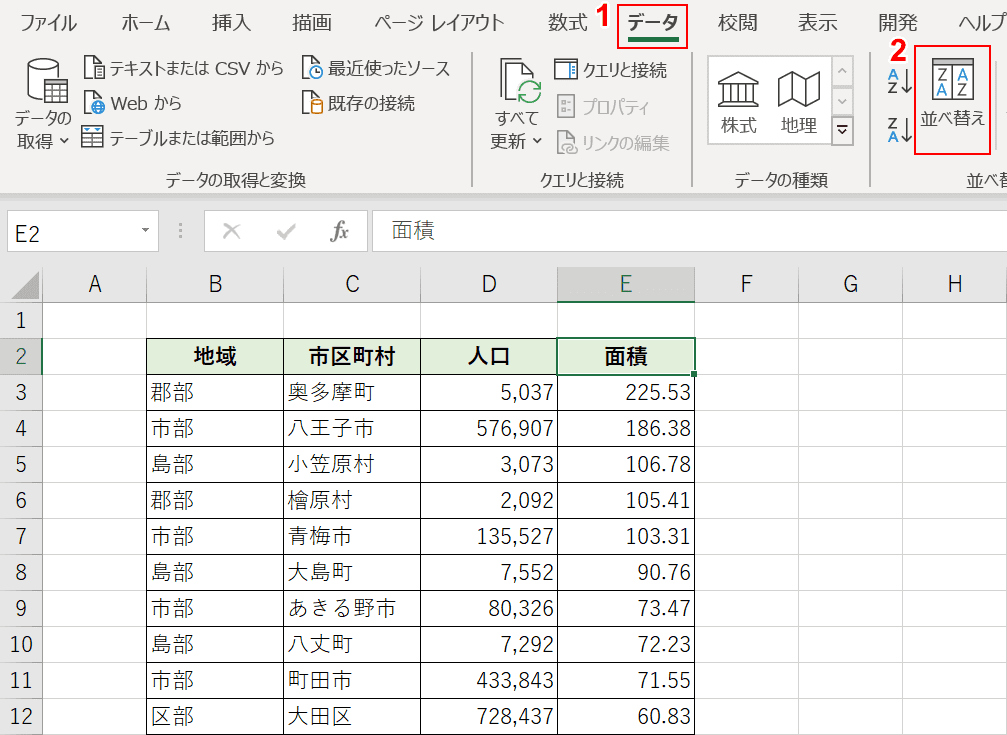Select column F header
Viewport: 1007px width, 735px height.
pyautogui.click(x=746, y=284)
